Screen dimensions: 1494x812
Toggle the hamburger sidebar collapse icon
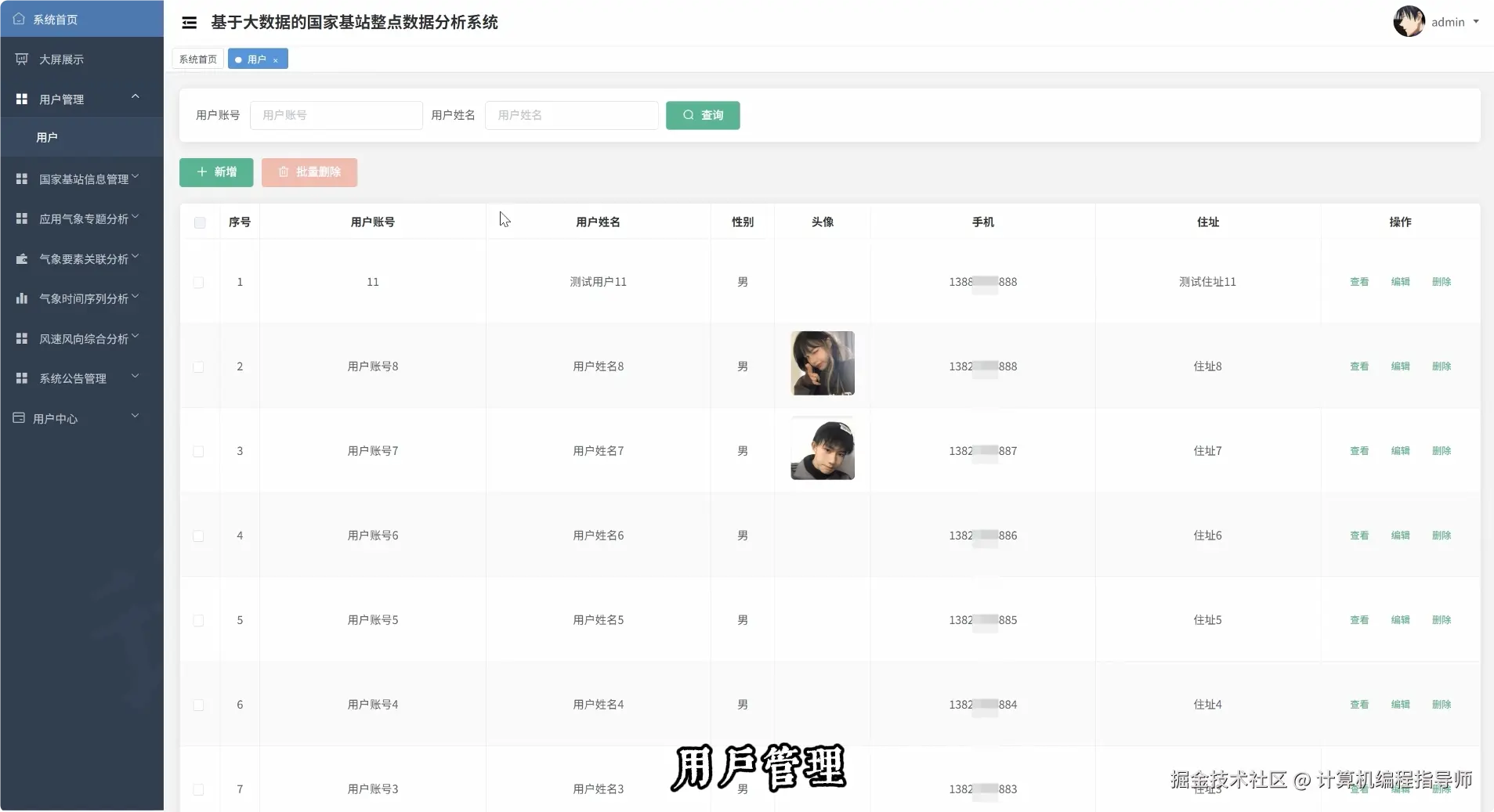point(189,23)
